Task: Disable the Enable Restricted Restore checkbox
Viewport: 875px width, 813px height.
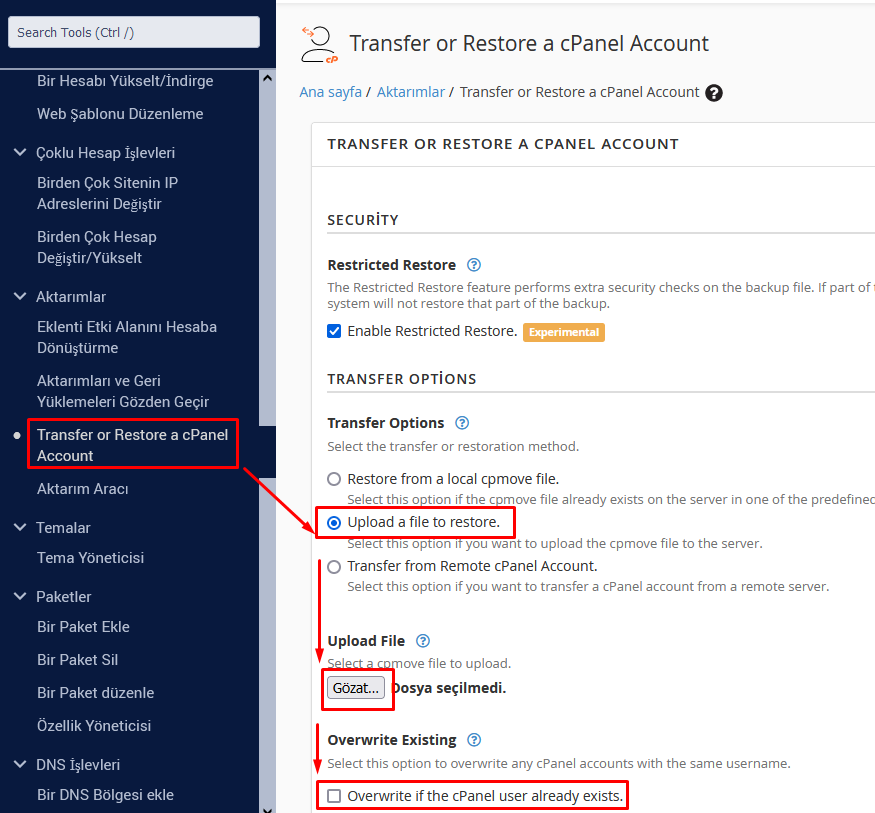Action: click(x=335, y=331)
